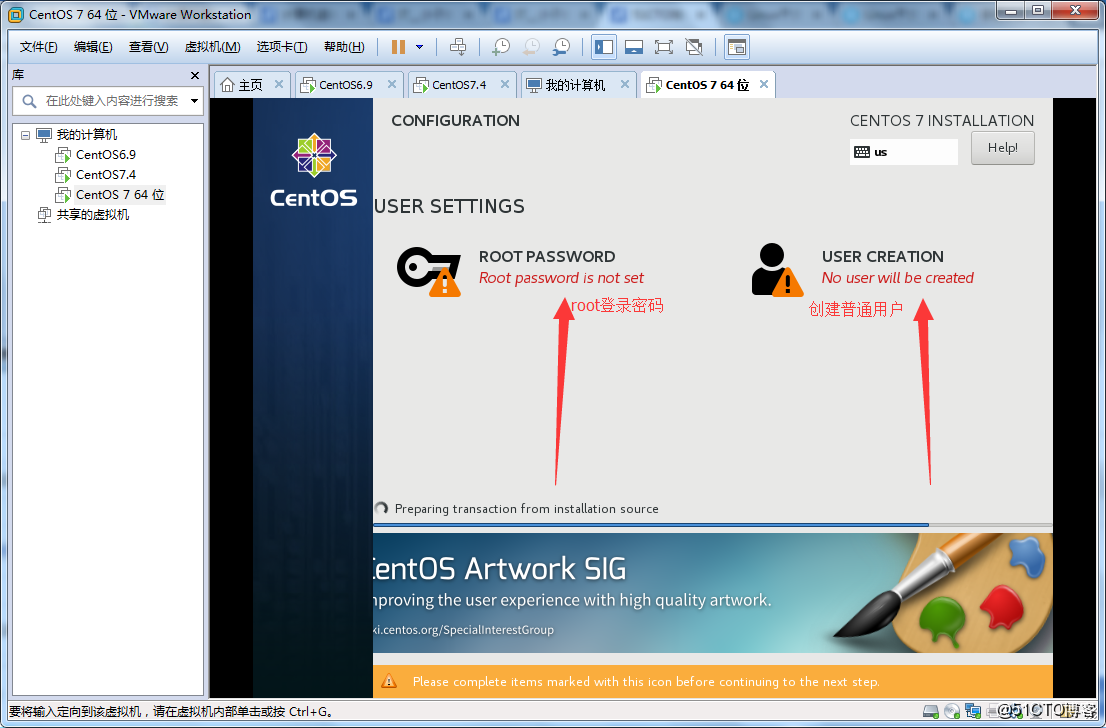Click the us keyboard layout indicator

pyautogui.click(x=904, y=152)
